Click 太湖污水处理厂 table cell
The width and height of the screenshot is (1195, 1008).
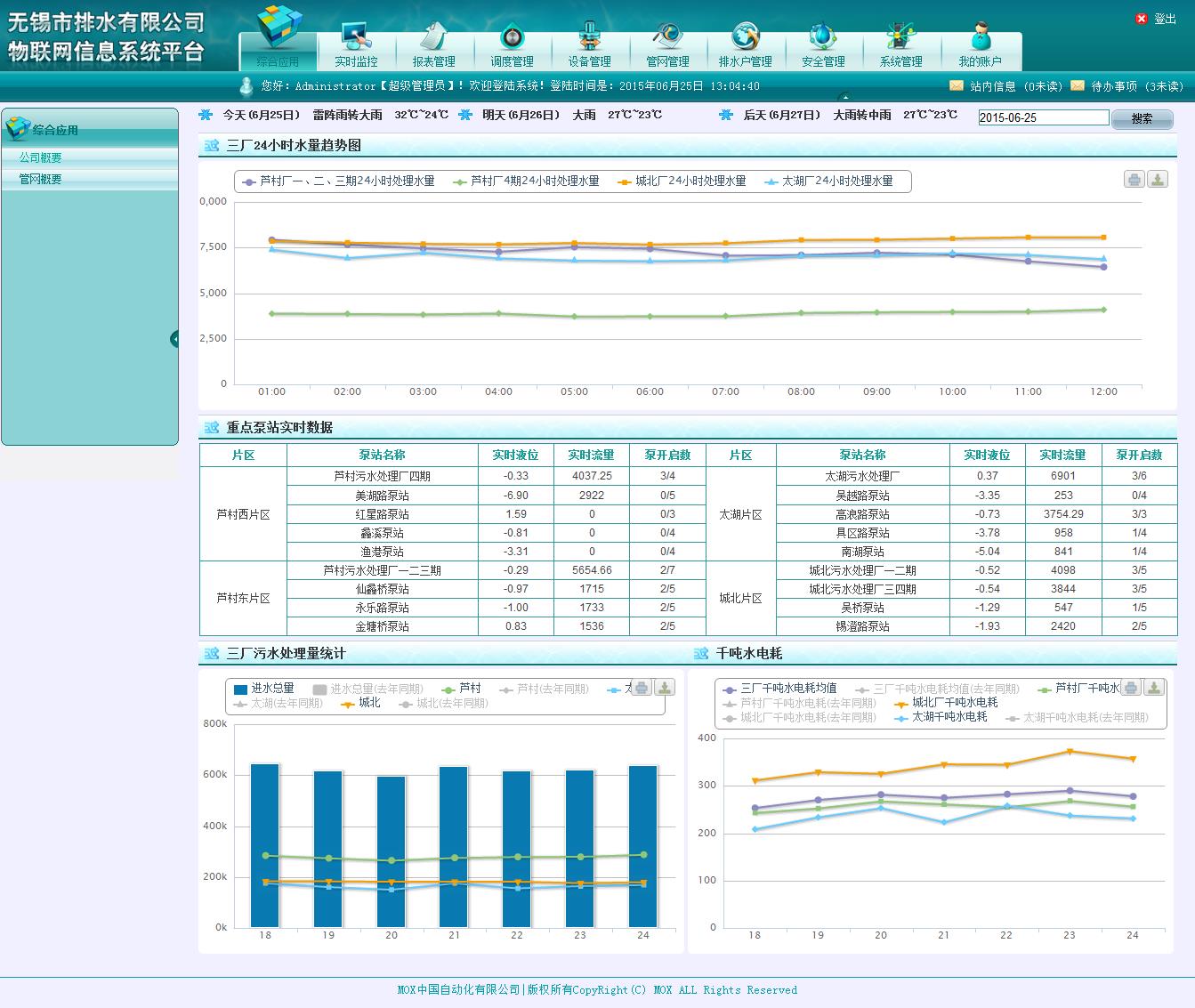pyautogui.click(x=862, y=476)
